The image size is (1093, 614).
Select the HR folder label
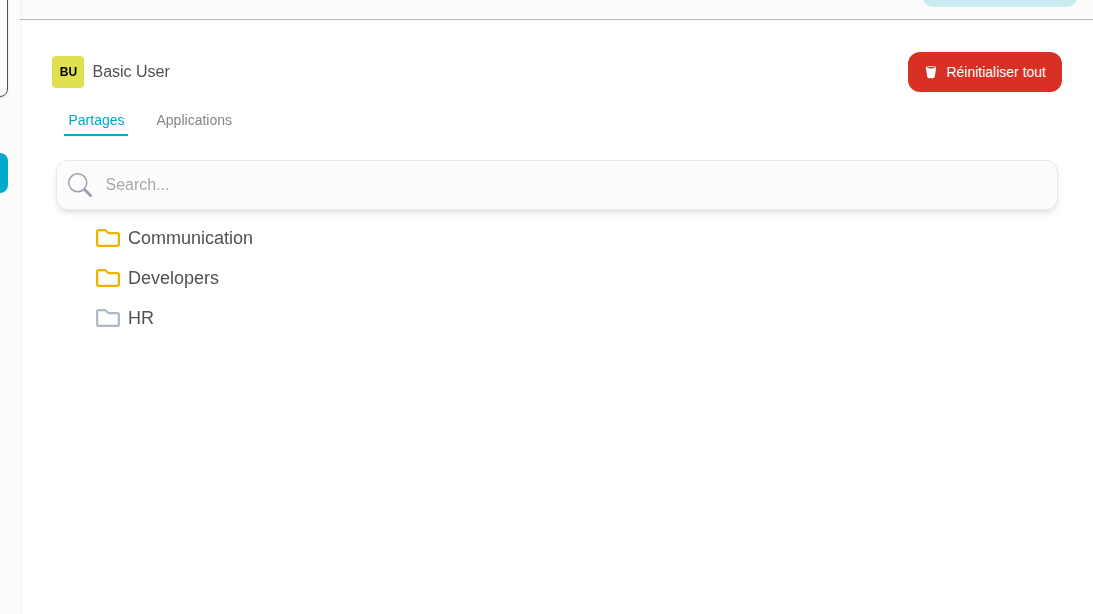tap(141, 318)
